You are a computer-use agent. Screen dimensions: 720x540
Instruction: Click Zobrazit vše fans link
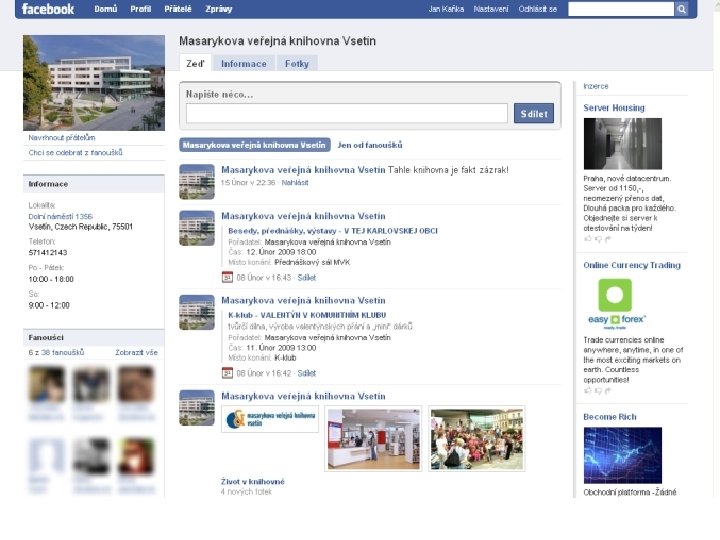[x=136, y=352]
